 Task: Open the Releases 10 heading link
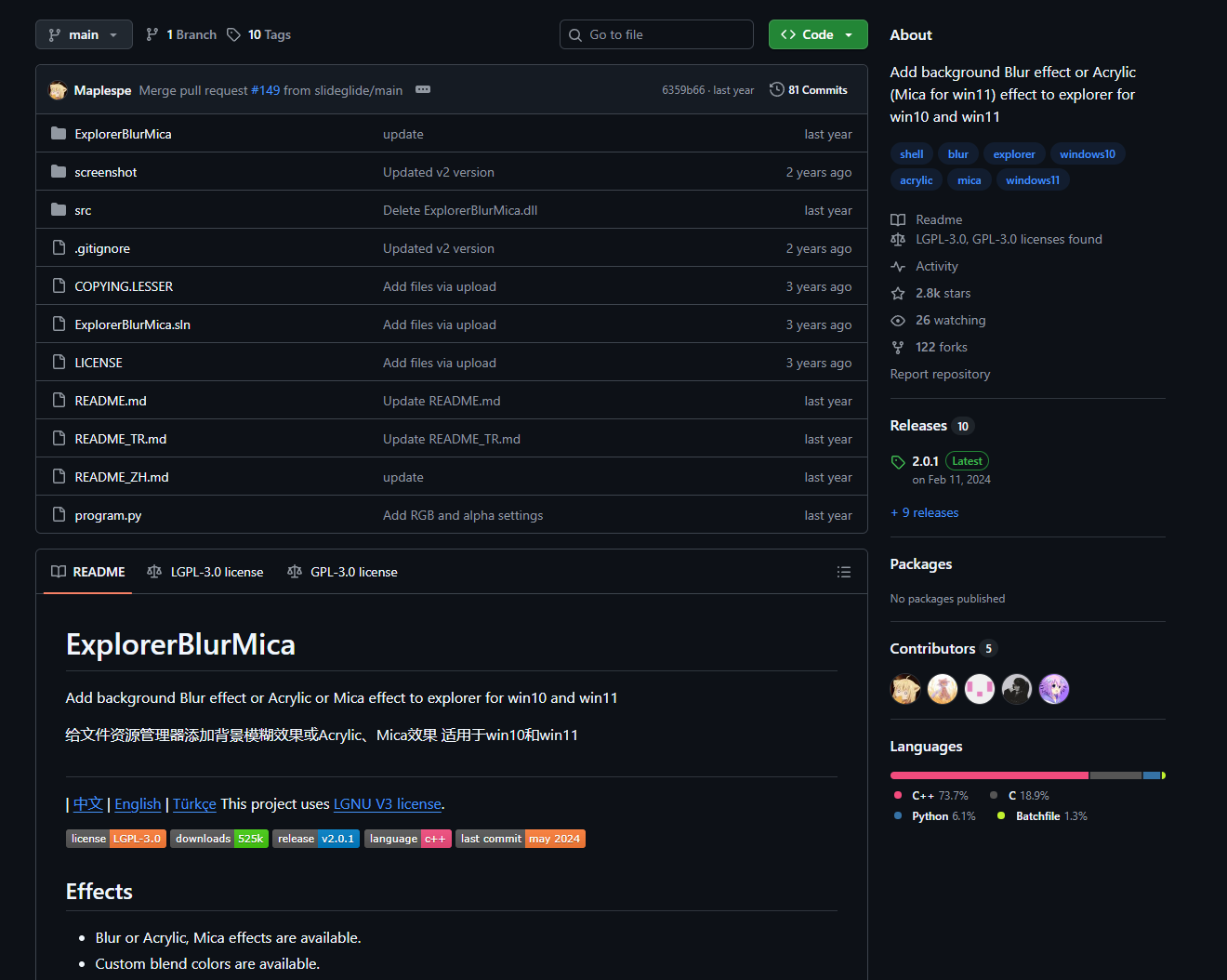[x=931, y=426]
